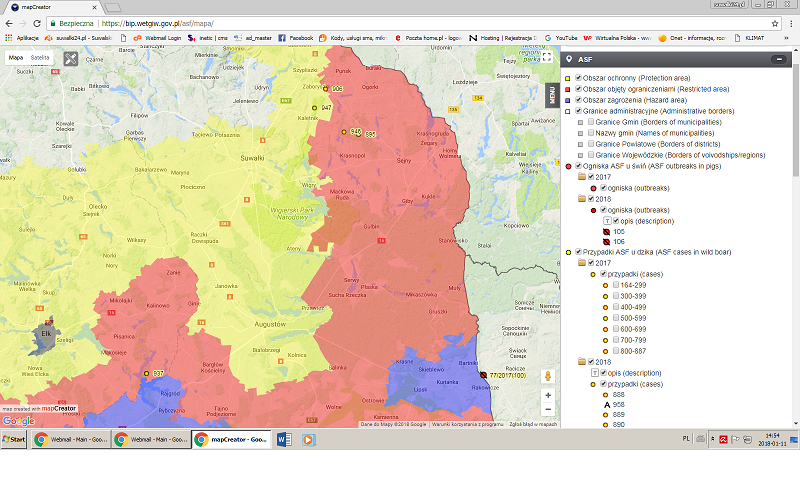This screenshot has width=800, height=486.
Task: Toggle fullscreen map view
Action: click(546, 57)
